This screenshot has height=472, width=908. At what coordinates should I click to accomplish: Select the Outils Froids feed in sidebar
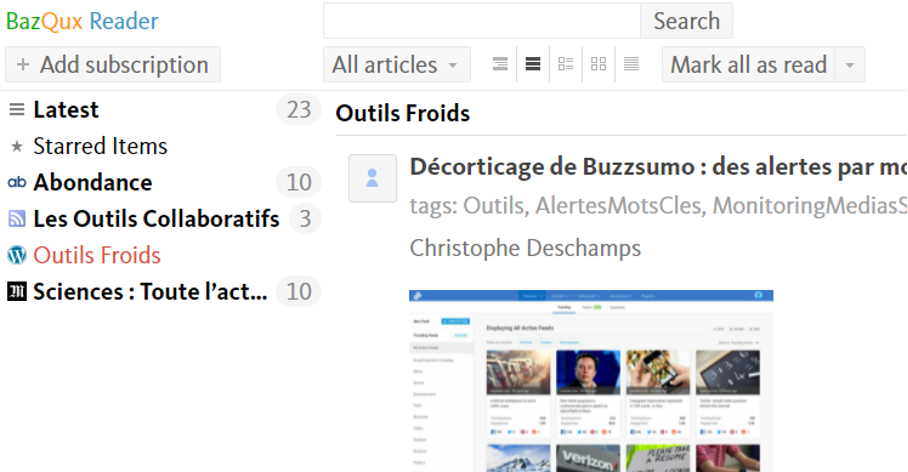point(97,255)
